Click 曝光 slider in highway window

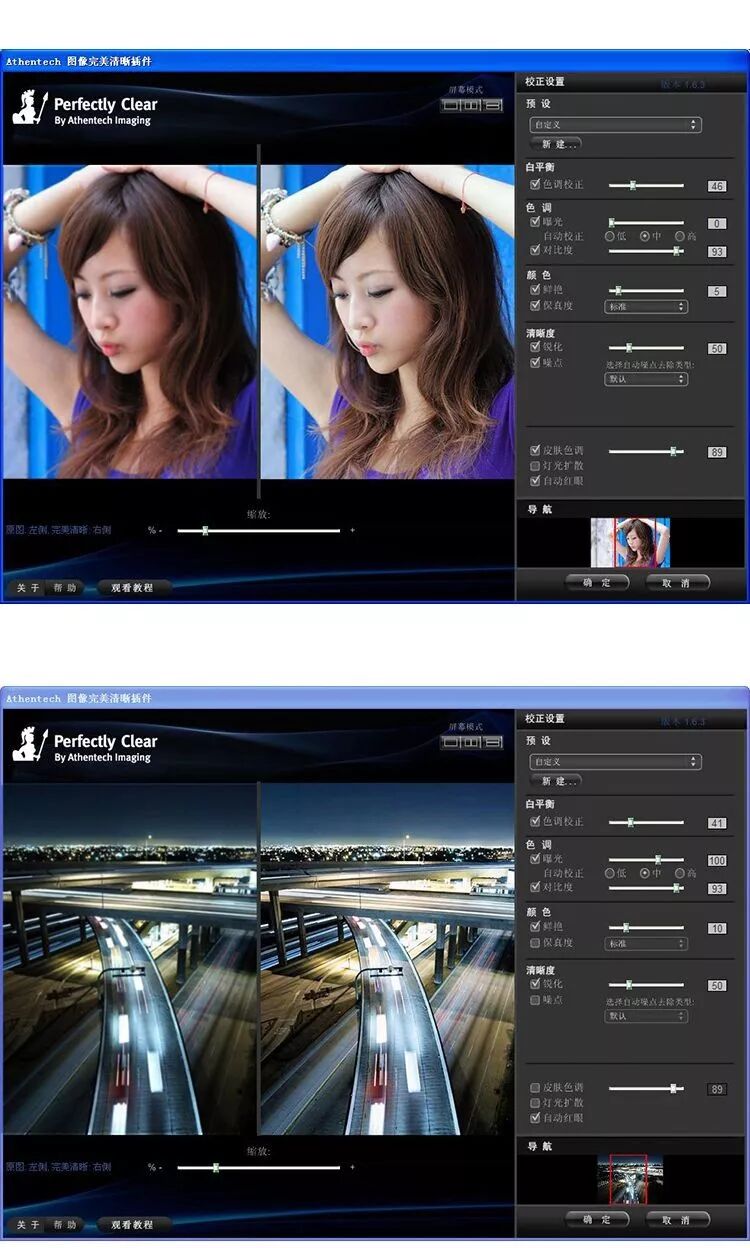tap(646, 859)
